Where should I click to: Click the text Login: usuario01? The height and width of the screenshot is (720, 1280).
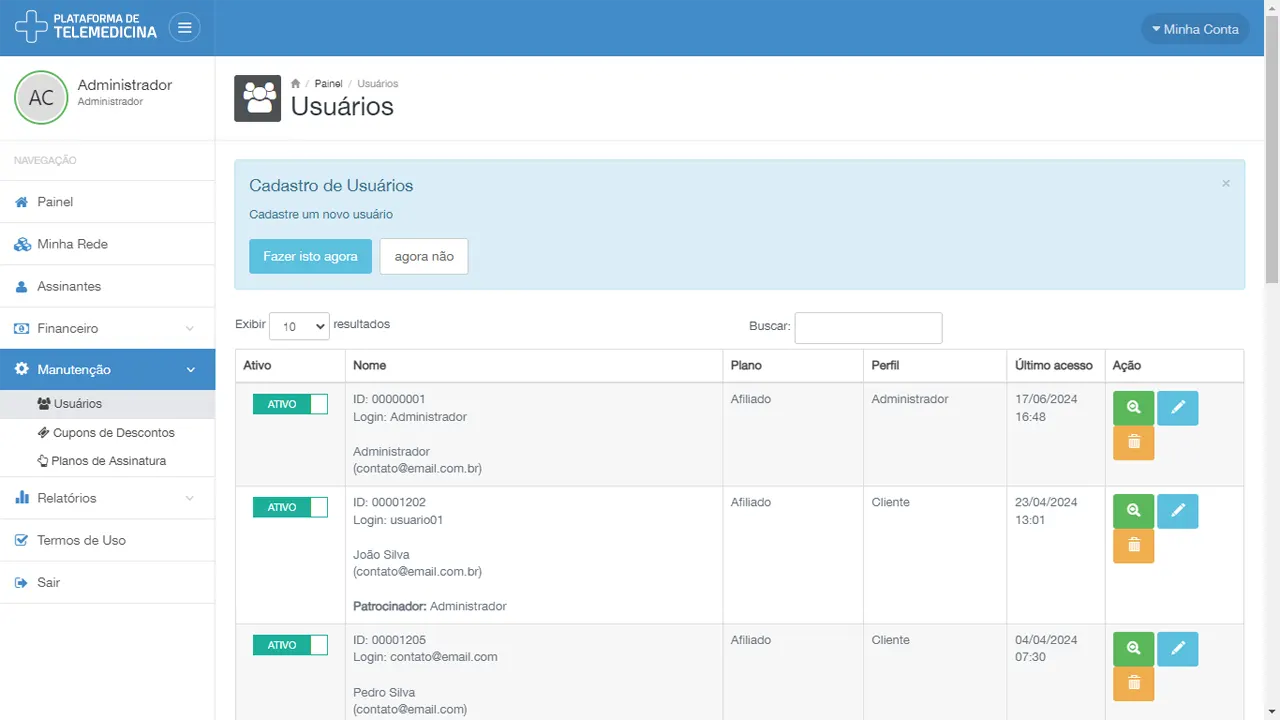coord(398,520)
